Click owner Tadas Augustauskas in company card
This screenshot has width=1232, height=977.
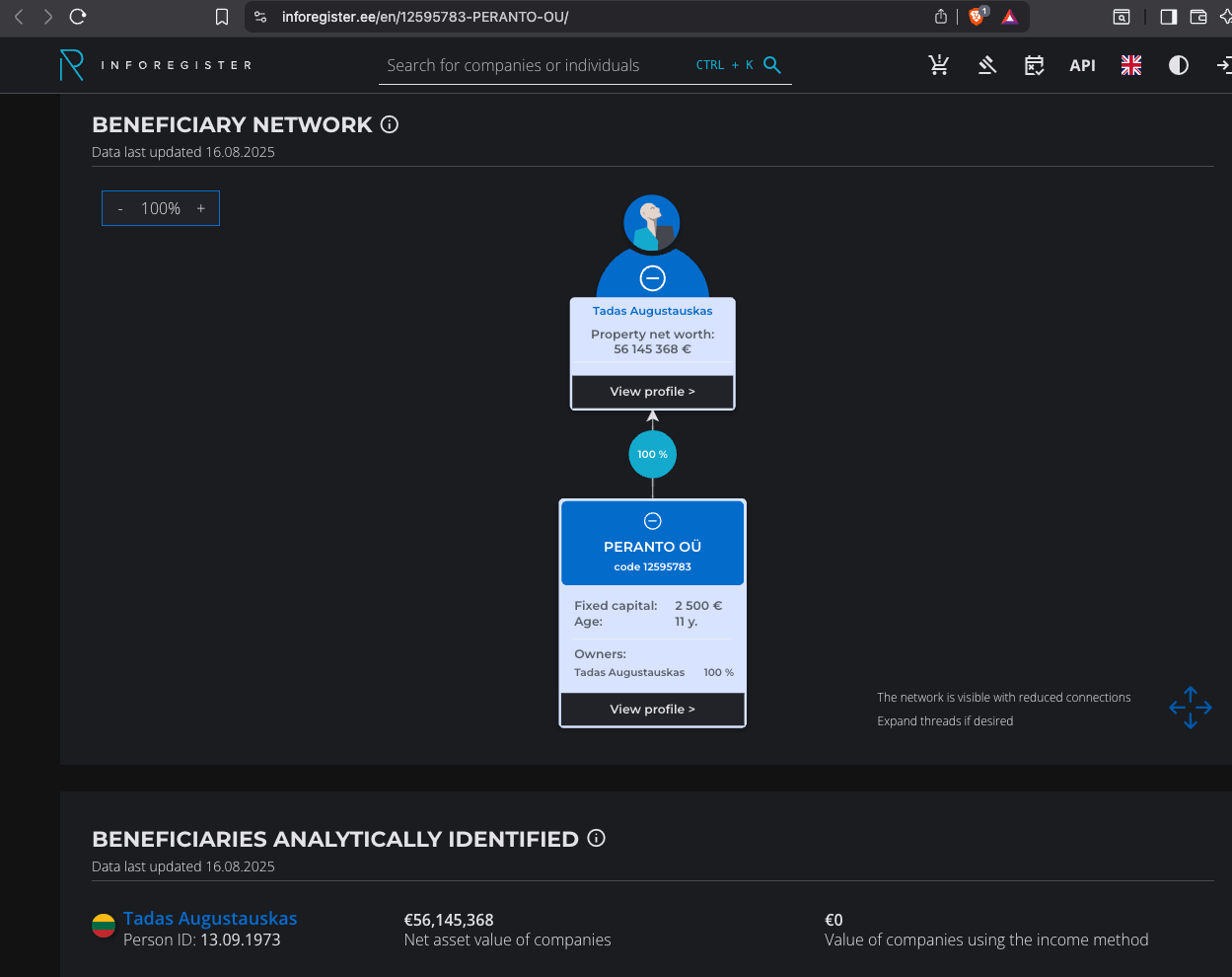click(x=629, y=673)
